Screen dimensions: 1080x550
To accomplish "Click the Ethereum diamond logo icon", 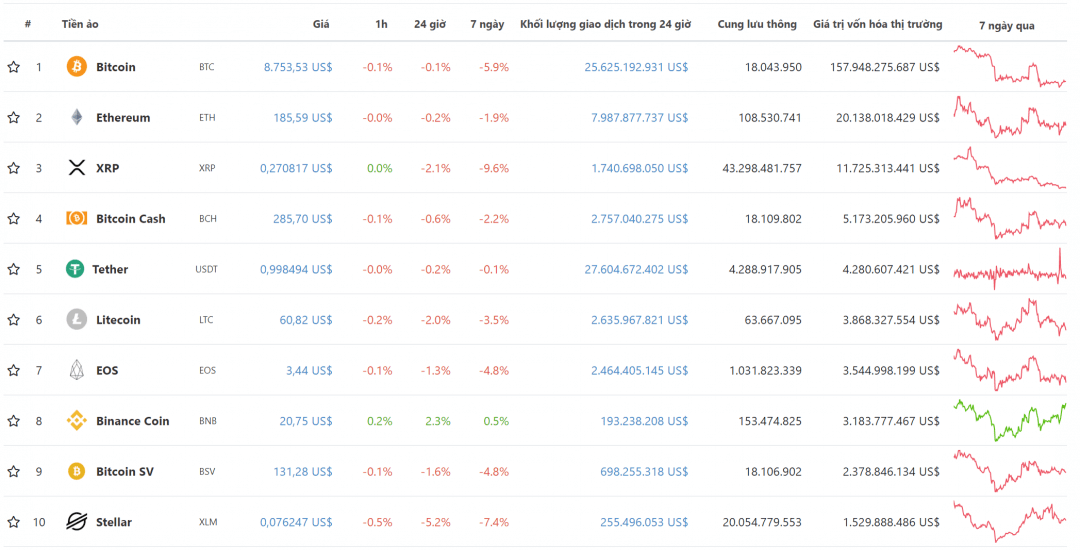I will point(76,117).
